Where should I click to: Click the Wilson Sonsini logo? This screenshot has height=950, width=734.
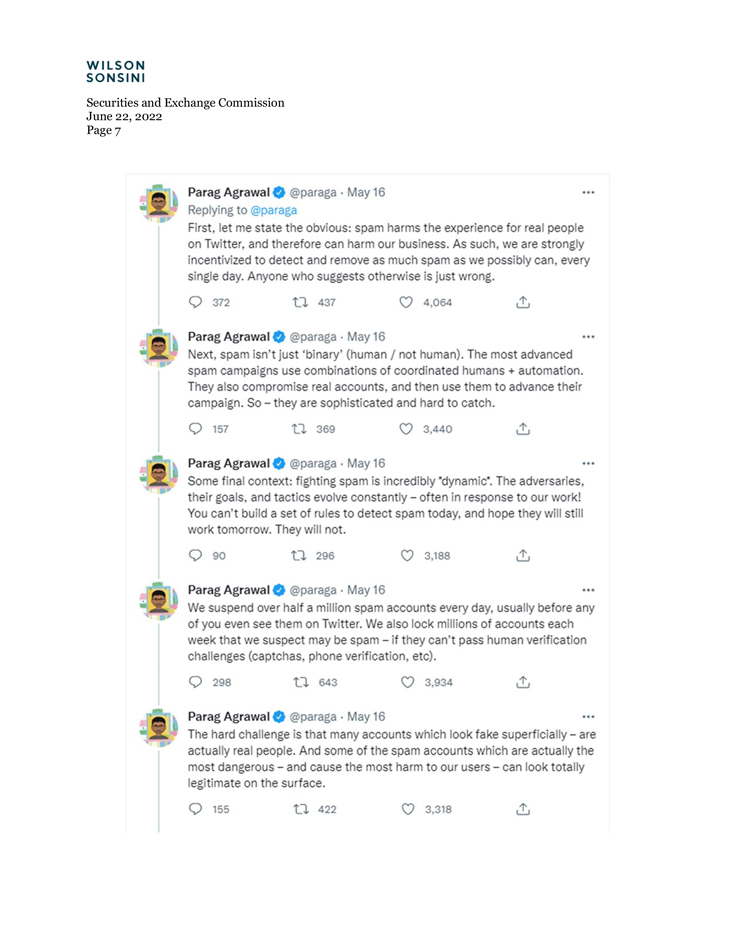tap(116, 71)
